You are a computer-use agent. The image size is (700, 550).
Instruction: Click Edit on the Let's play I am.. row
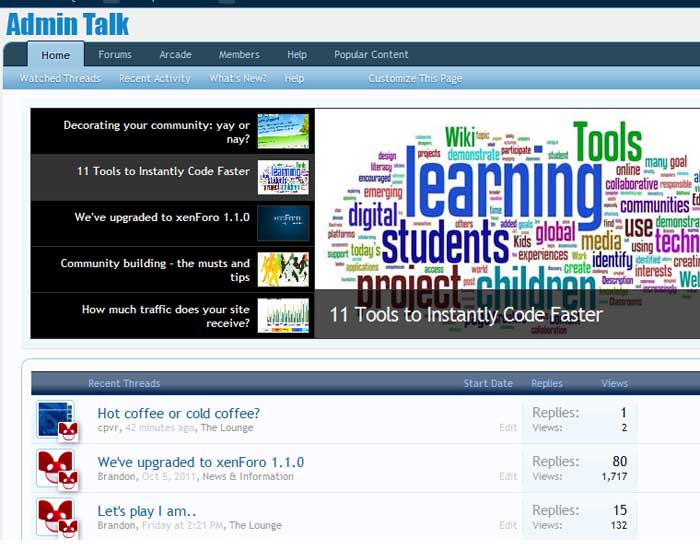[x=508, y=525]
